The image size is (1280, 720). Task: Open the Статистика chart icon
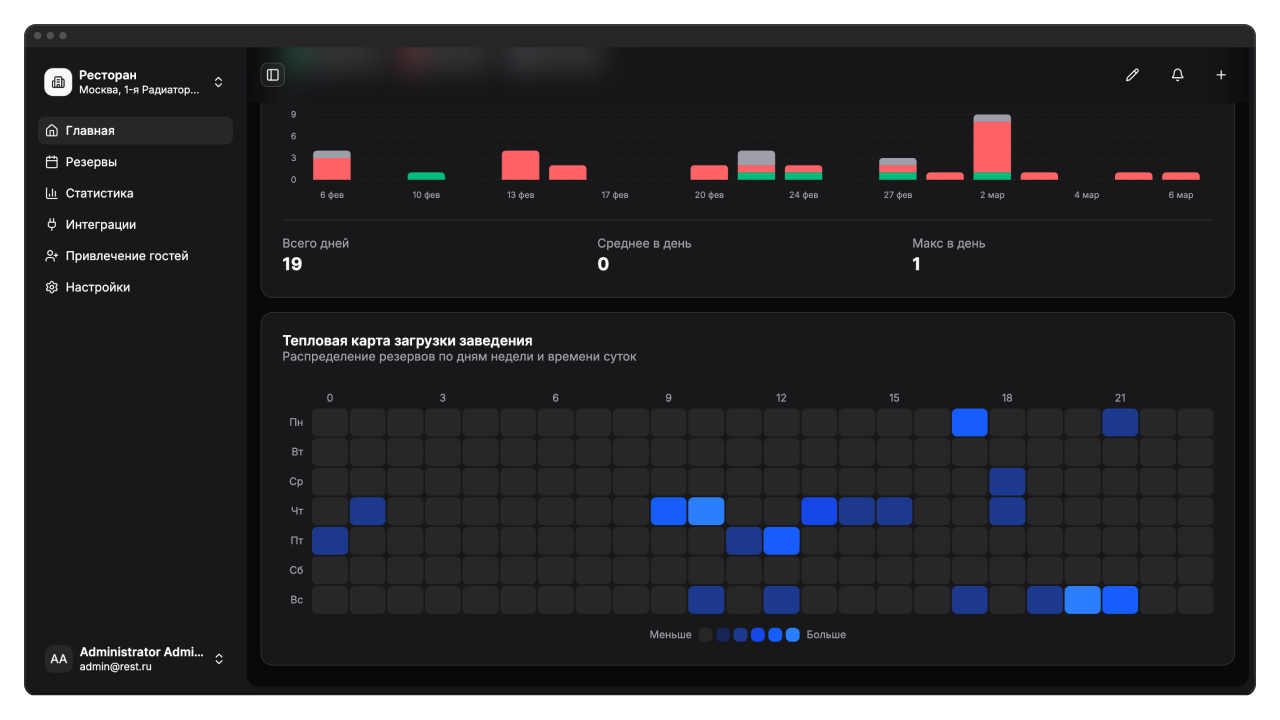(x=52, y=193)
